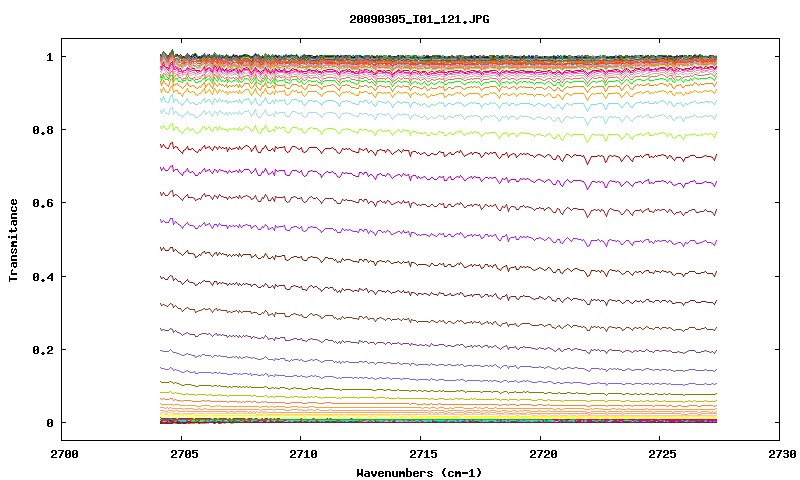This screenshot has width=800, height=480.
Task: Click the x-axis tick label 2700
Action: click(65, 454)
